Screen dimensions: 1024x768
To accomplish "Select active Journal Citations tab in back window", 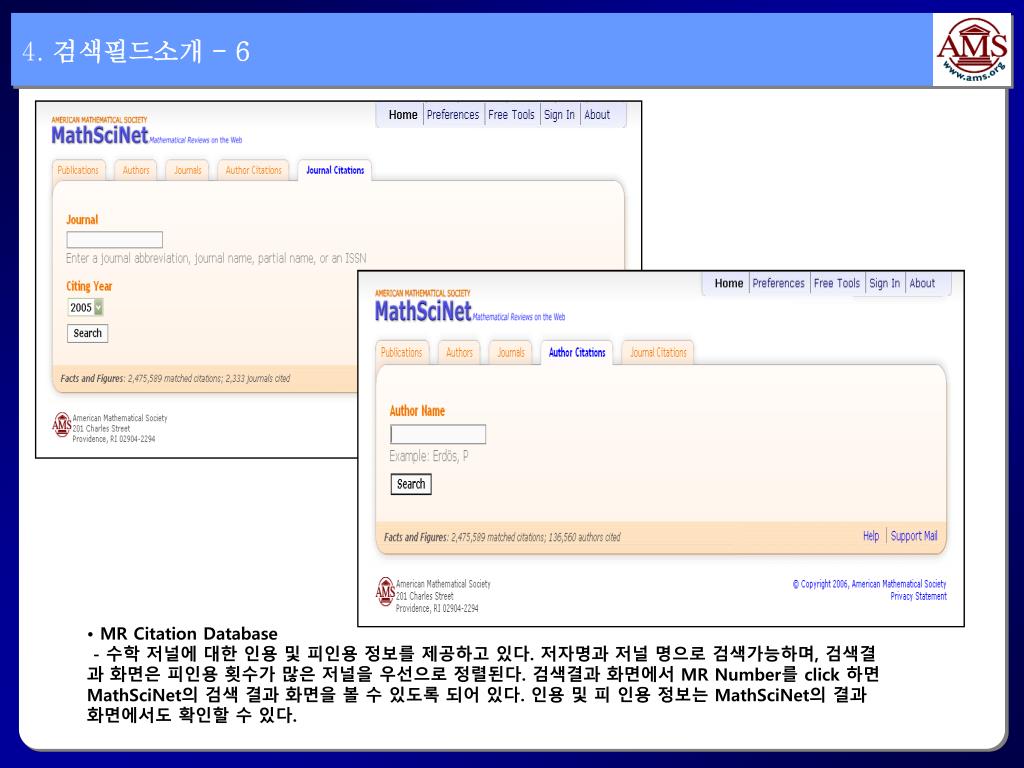I will pyautogui.click(x=335, y=170).
